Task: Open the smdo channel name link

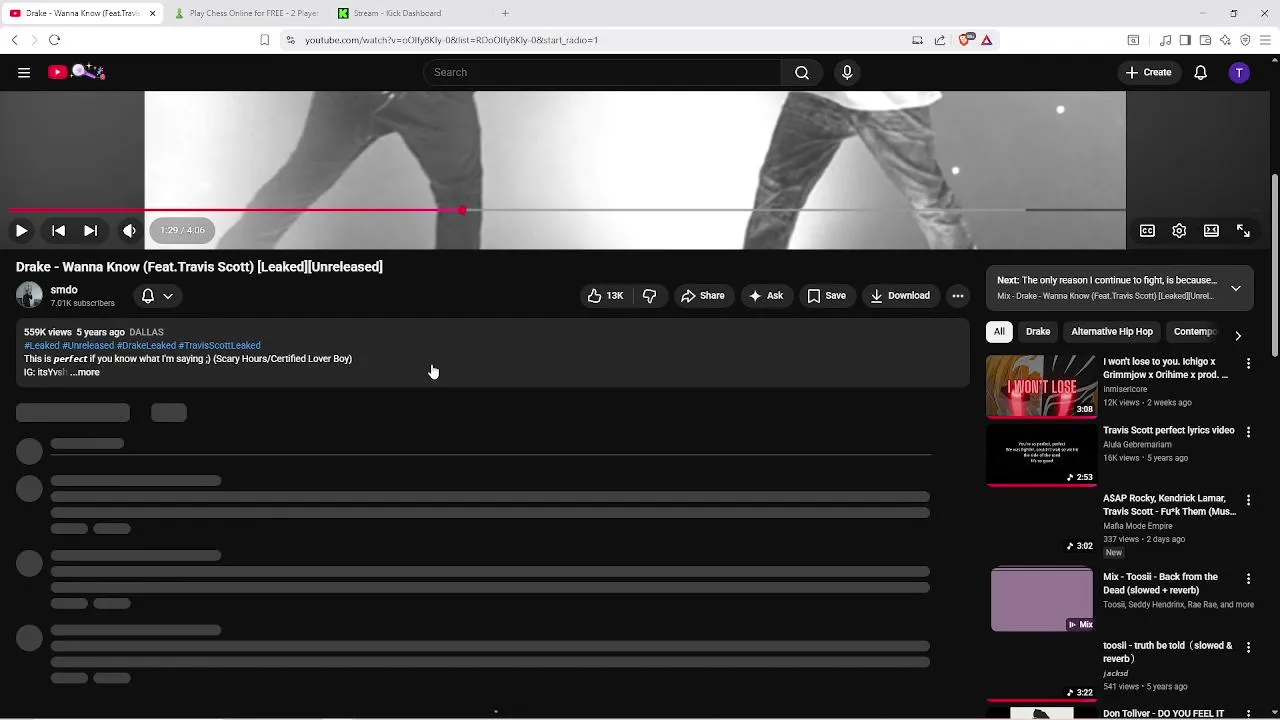Action: [x=64, y=290]
